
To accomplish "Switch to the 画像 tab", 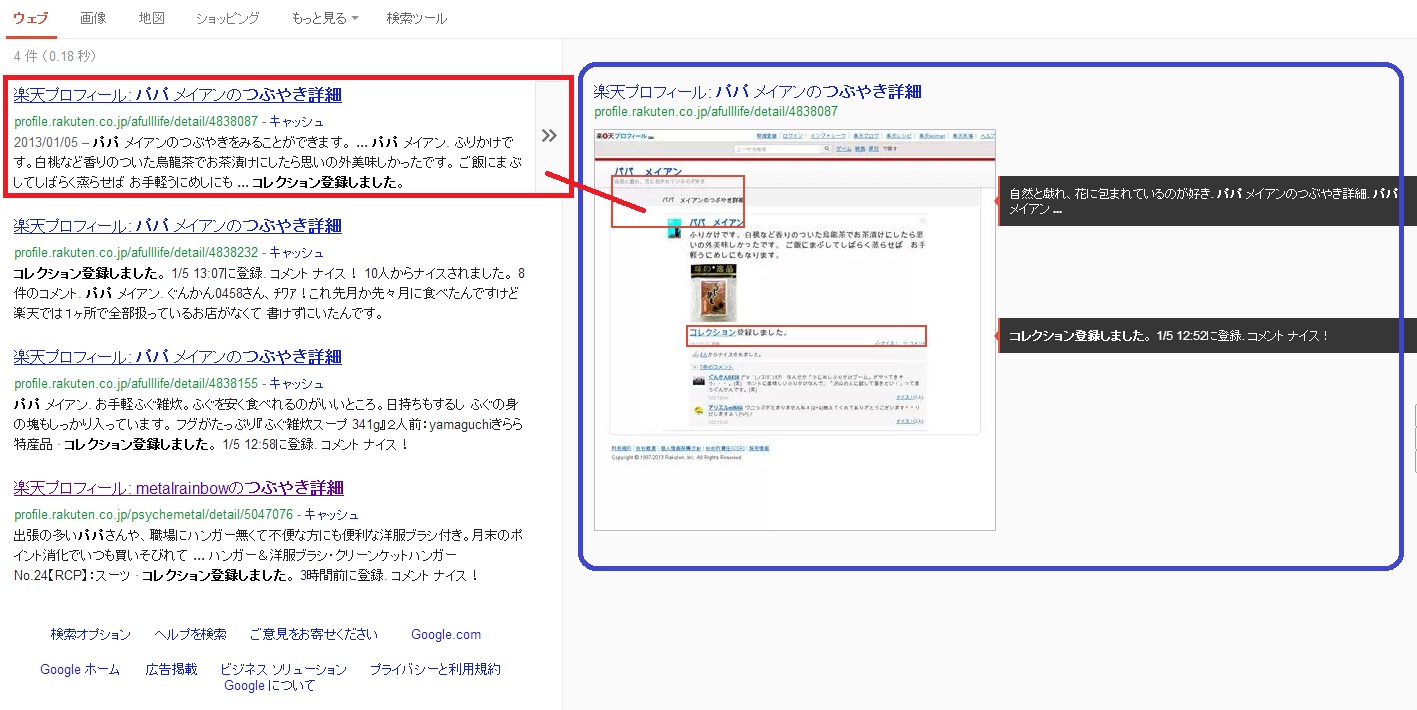I will pos(93,18).
